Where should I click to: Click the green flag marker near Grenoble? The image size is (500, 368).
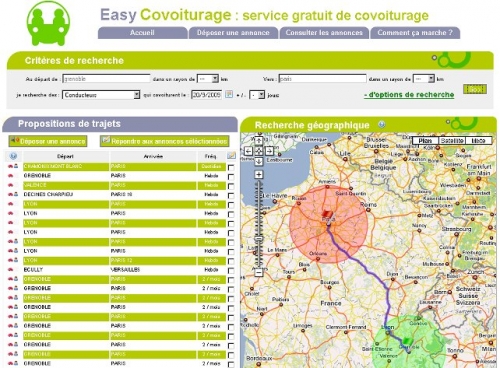coord(407,341)
